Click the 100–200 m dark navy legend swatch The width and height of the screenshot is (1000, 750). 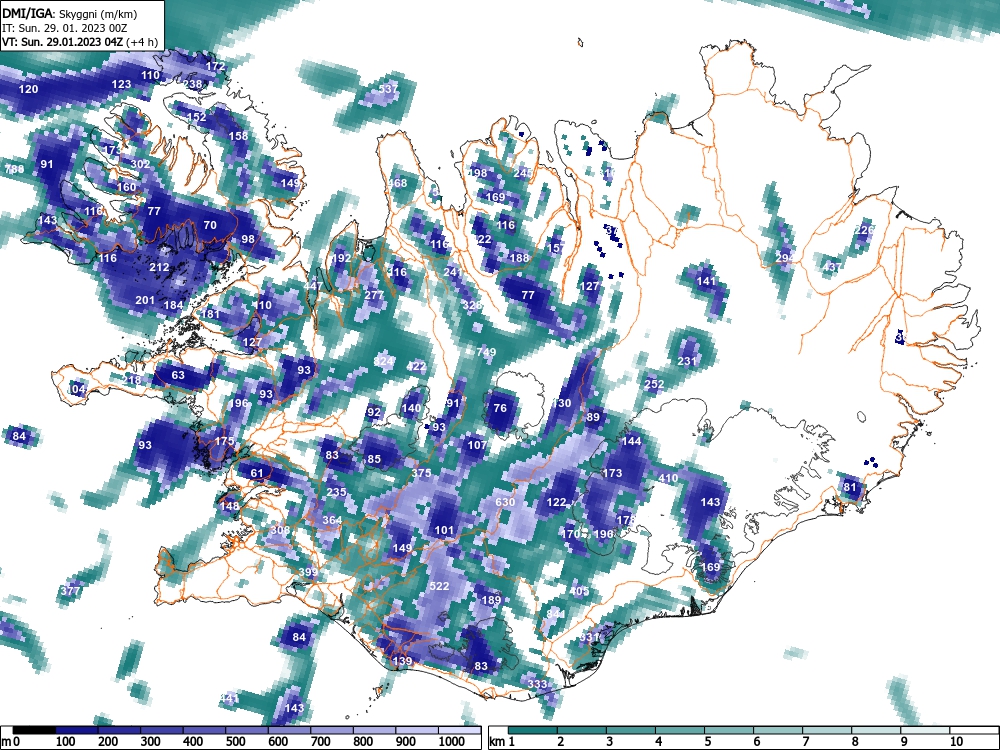tap(77, 730)
